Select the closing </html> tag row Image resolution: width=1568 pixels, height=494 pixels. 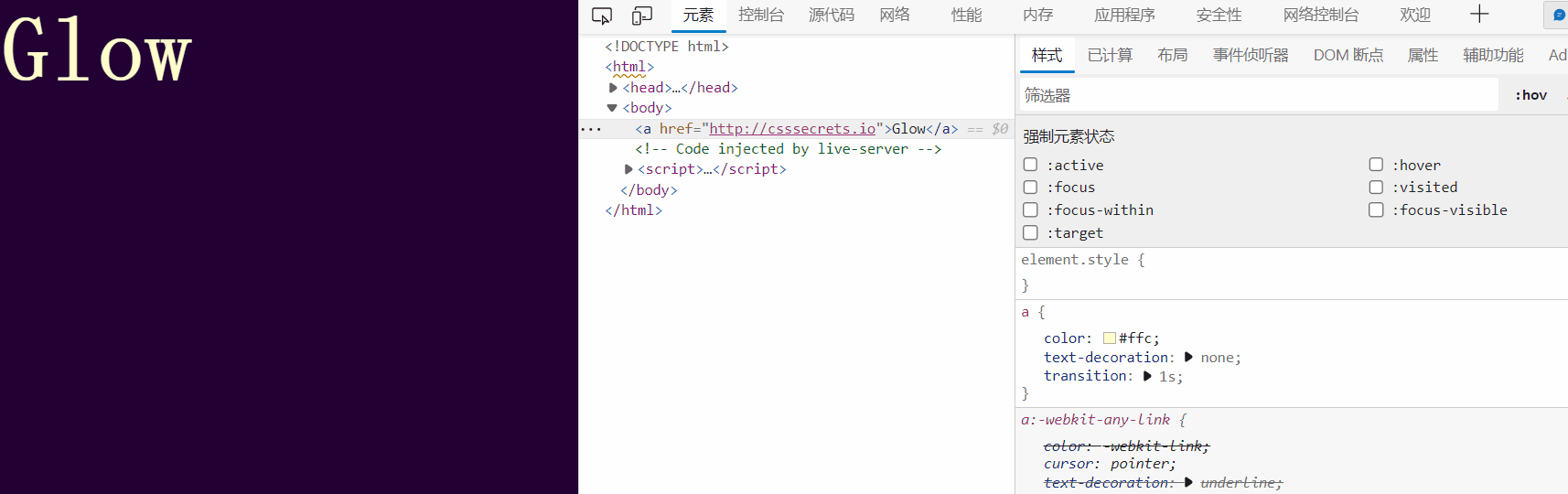[x=633, y=210]
